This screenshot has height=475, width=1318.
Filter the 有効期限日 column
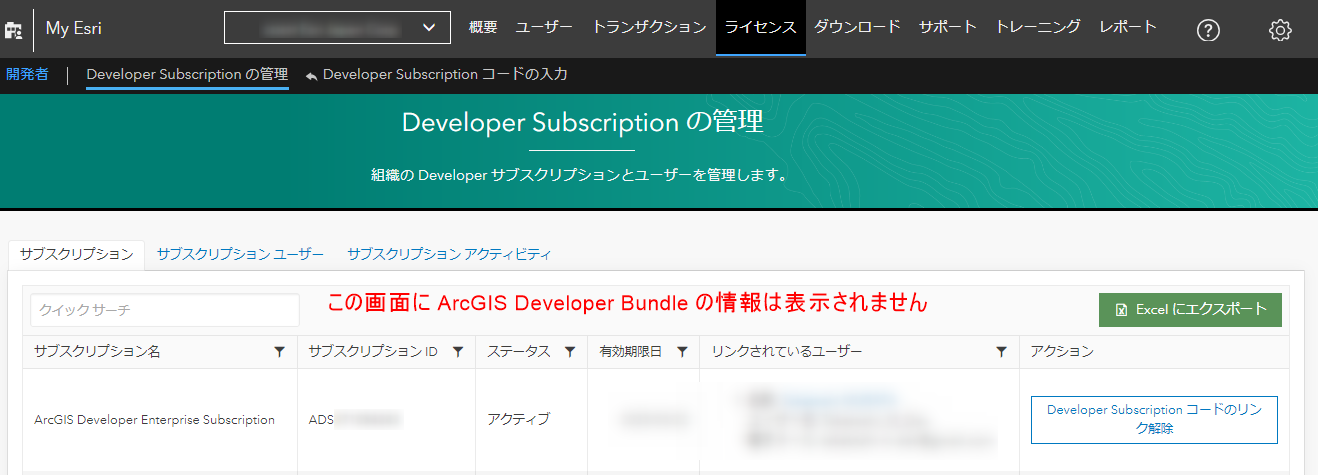pyautogui.click(x=682, y=352)
